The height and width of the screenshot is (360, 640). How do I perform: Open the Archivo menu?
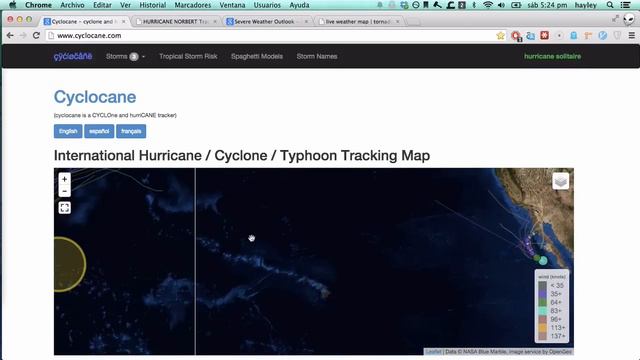[72, 5]
